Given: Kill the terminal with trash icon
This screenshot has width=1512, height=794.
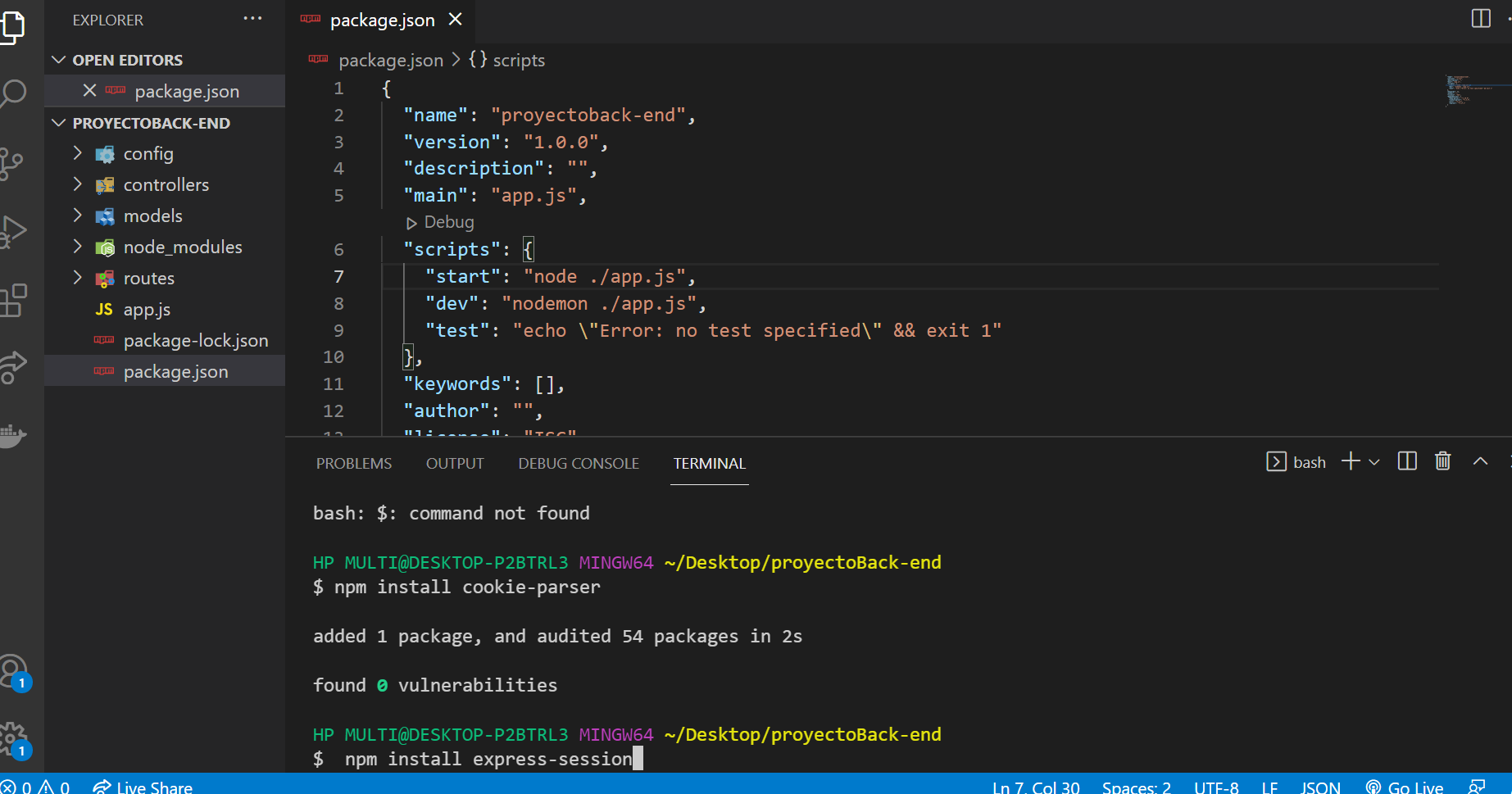Looking at the screenshot, I should click(1443, 461).
